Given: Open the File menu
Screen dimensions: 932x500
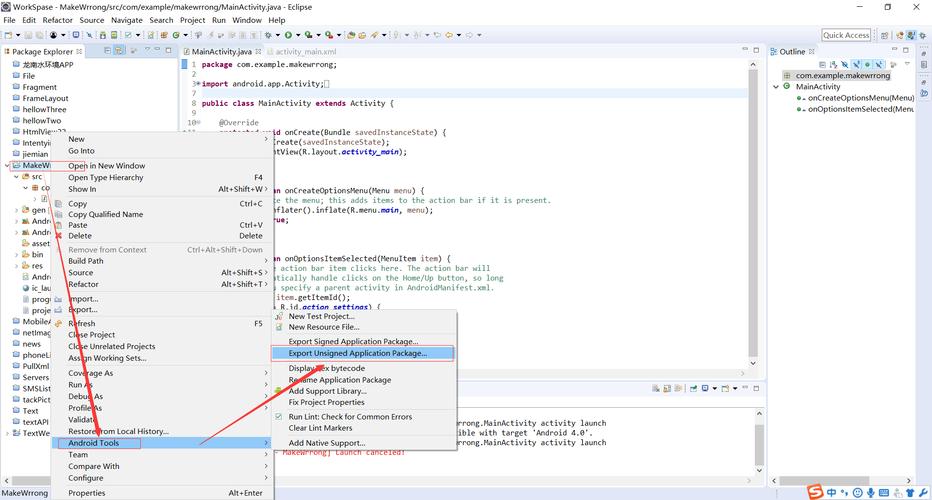Looking at the screenshot, I should tap(10, 20).
